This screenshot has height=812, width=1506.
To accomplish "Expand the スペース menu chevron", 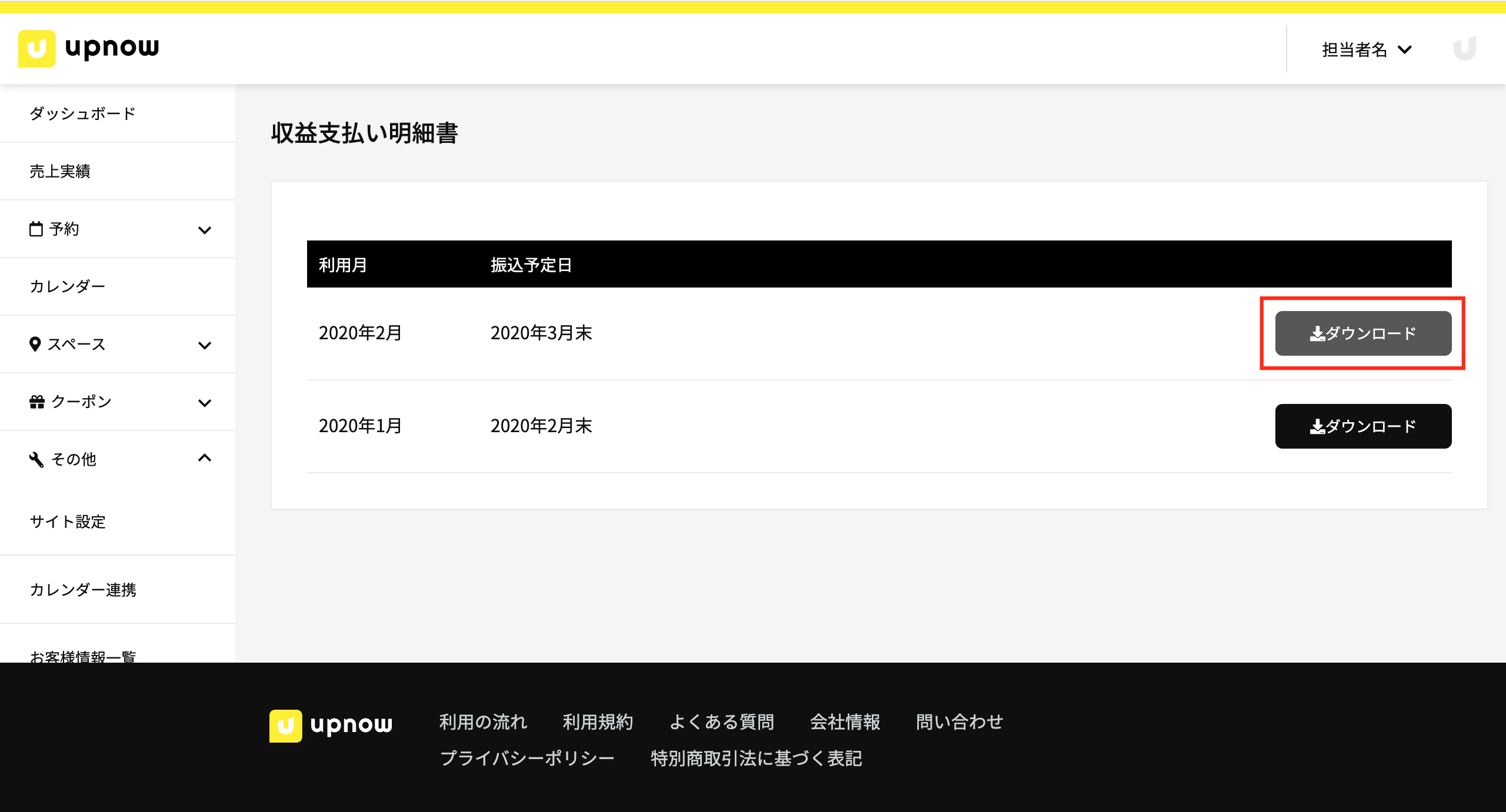I will click(x=205, y=345).
